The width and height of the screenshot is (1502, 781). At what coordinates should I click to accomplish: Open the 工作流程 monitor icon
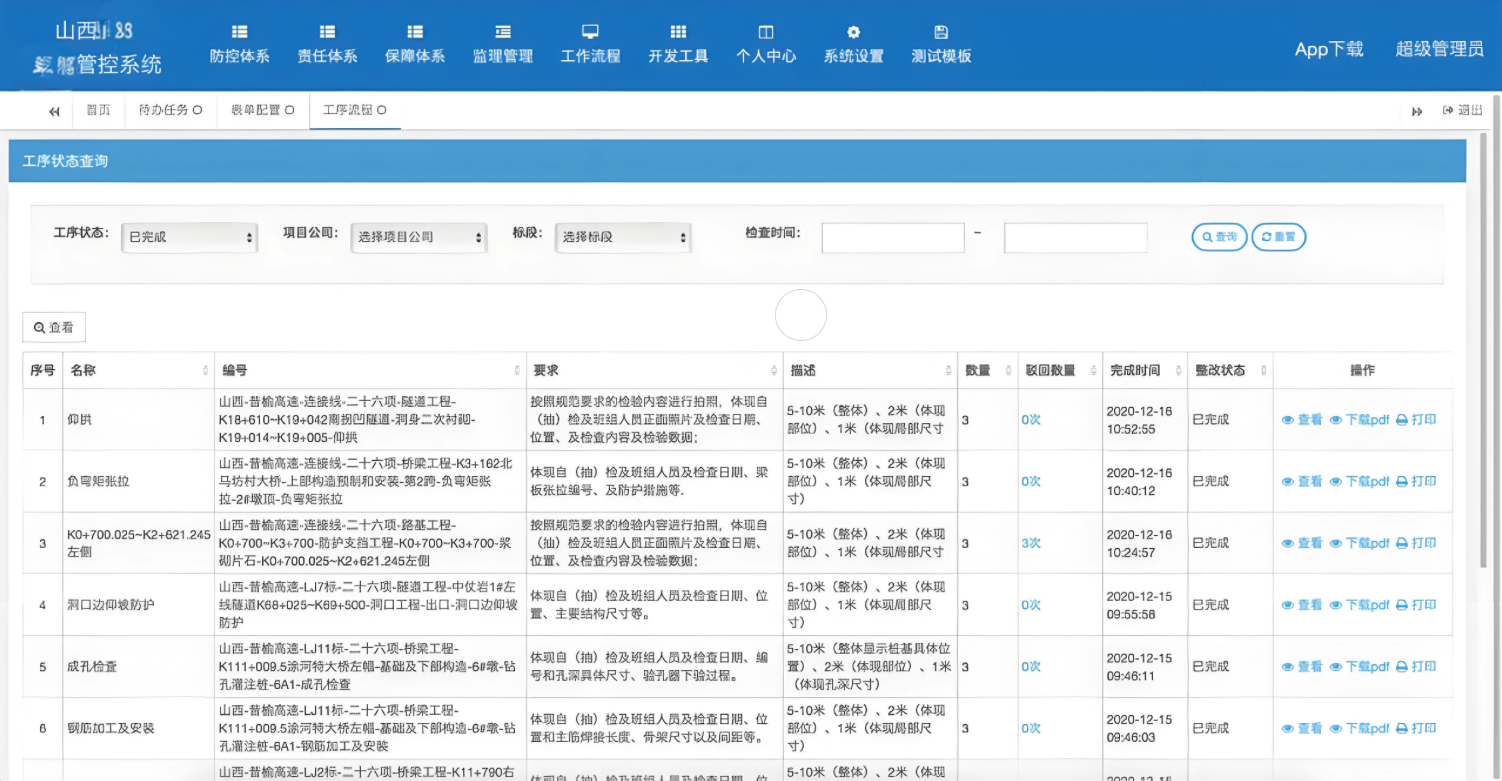pos(591,32)
